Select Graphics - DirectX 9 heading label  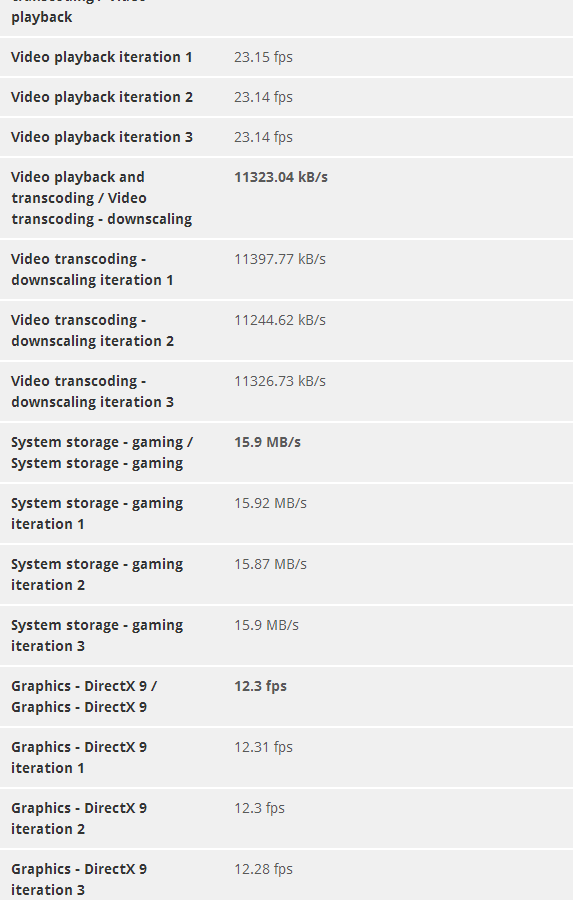(84, 697)
